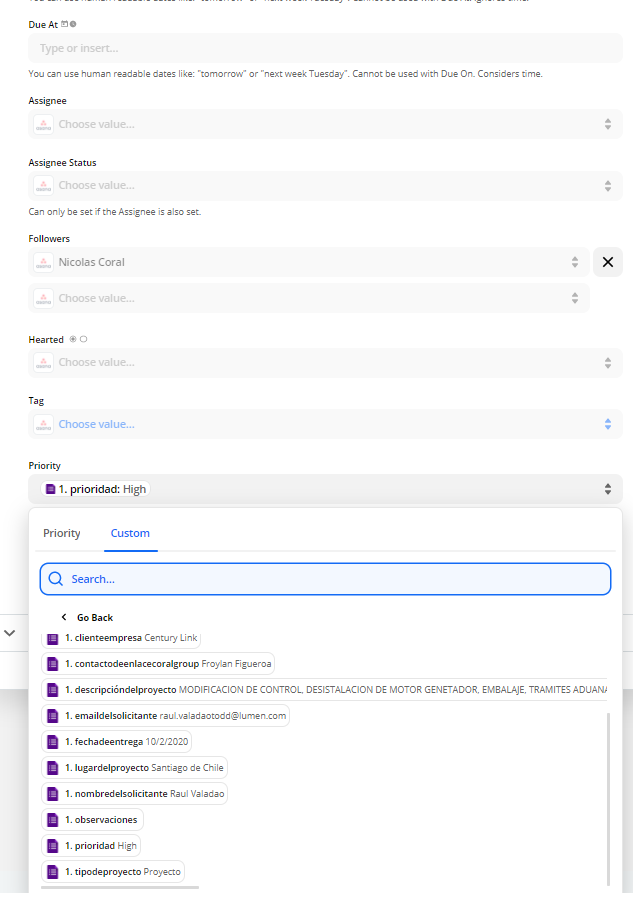This screenshot has height=899, width=633.
Task: Click the form icon beside fechadeentrega
Action: (x=53, y=742)
